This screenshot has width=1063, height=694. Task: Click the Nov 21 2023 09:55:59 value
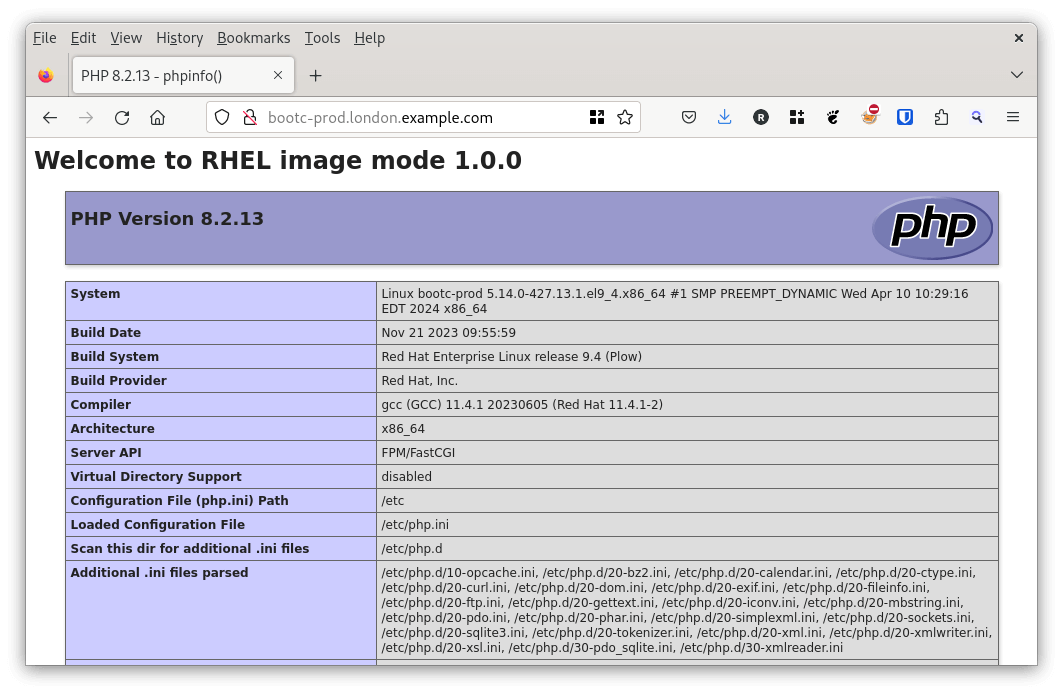pyautogui.click(x=448, y=333)
